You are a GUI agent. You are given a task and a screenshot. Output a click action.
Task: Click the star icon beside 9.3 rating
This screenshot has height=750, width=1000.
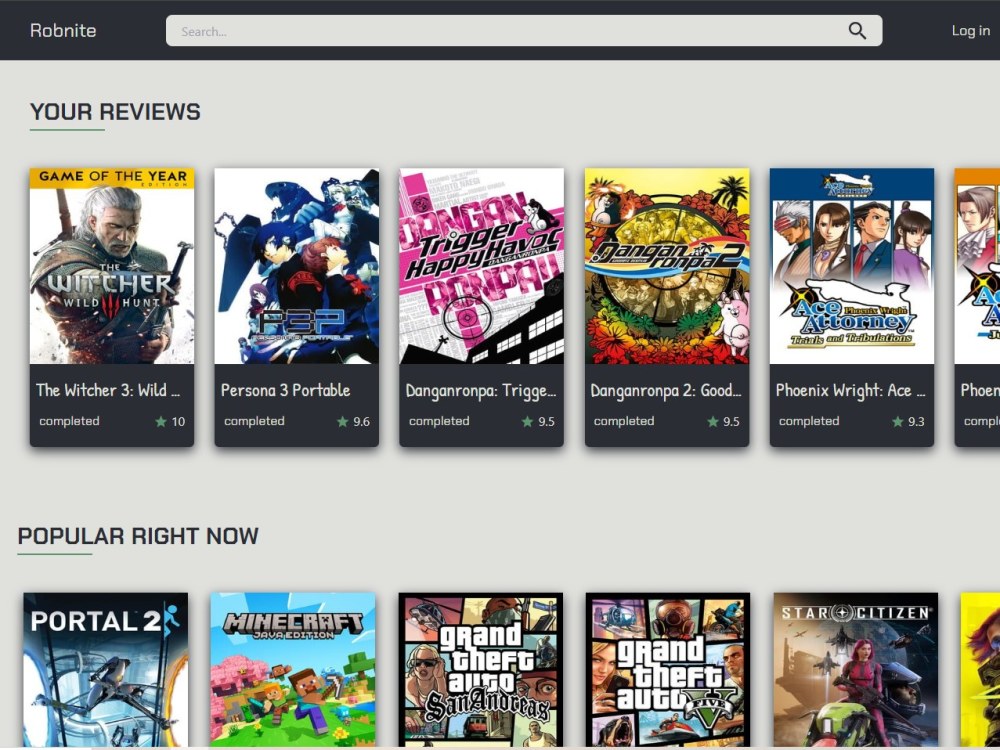tap(897, 422)
